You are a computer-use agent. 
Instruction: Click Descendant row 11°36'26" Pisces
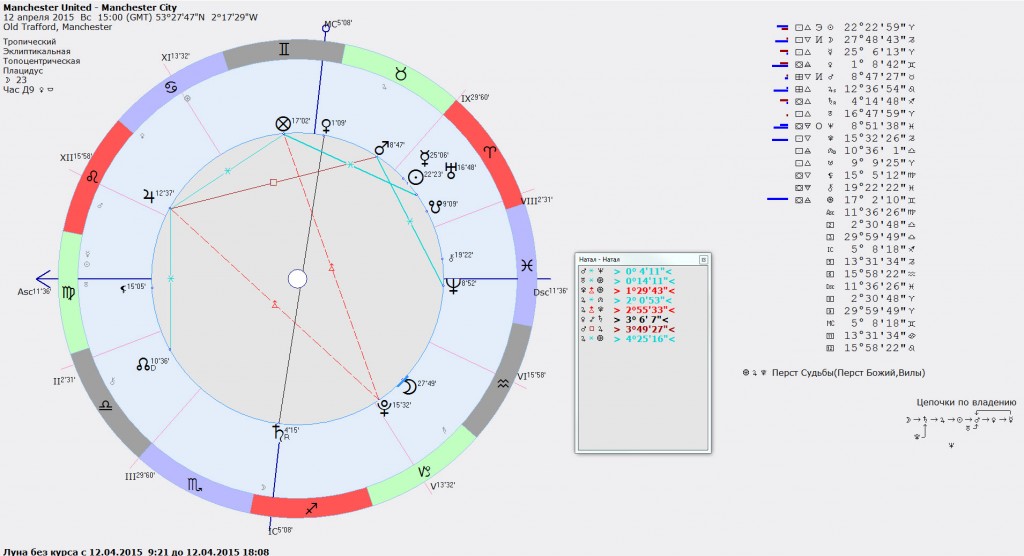[871, 286]
